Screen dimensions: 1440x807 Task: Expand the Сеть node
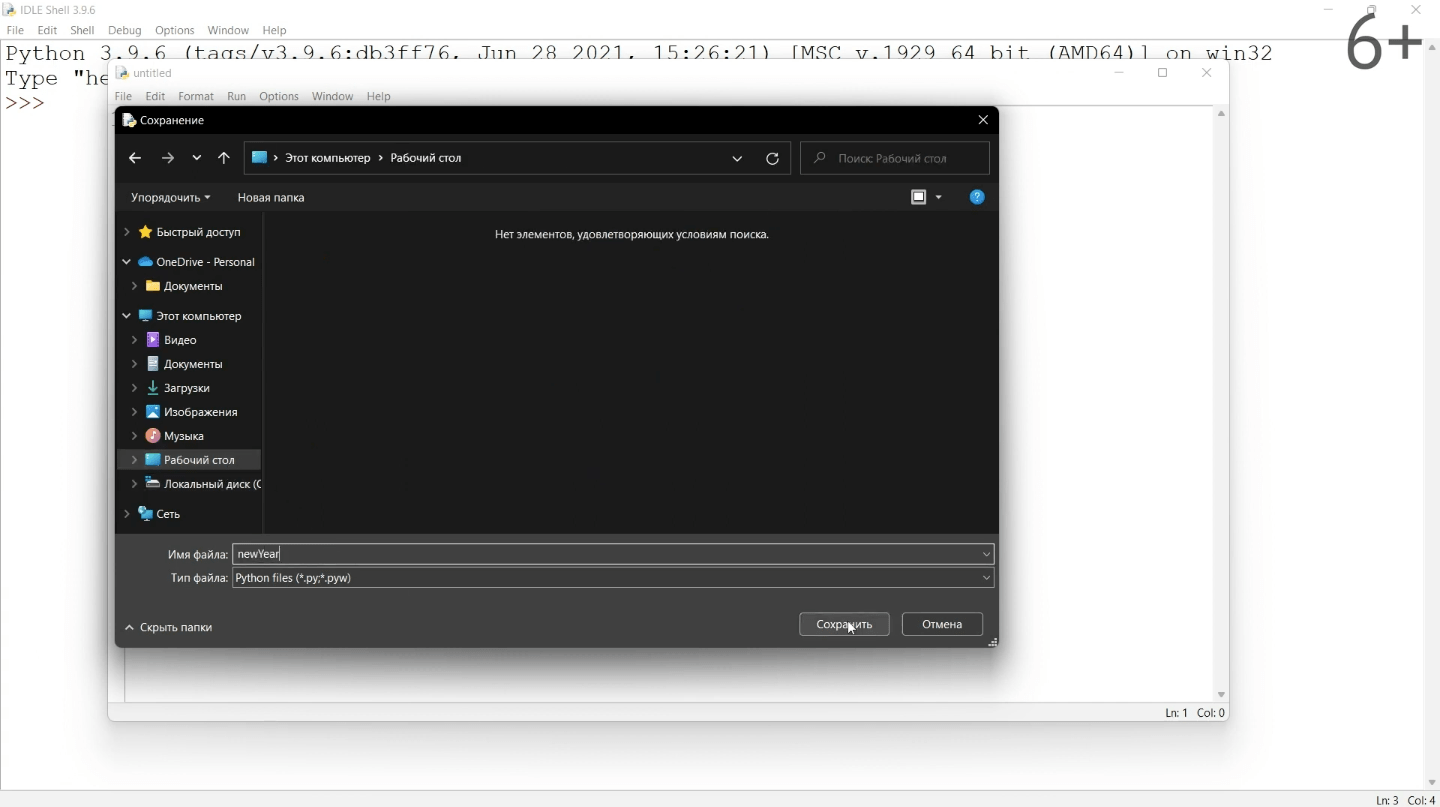127,514
